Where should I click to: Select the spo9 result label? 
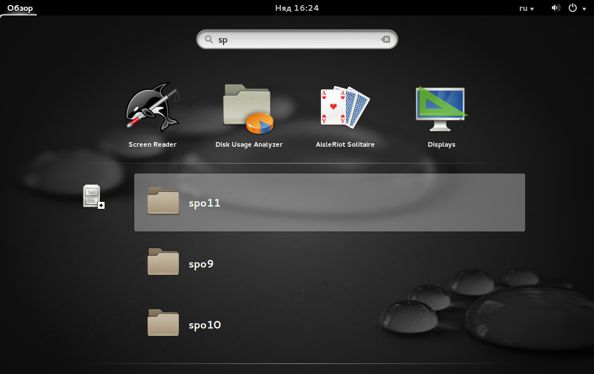[201, 264]
